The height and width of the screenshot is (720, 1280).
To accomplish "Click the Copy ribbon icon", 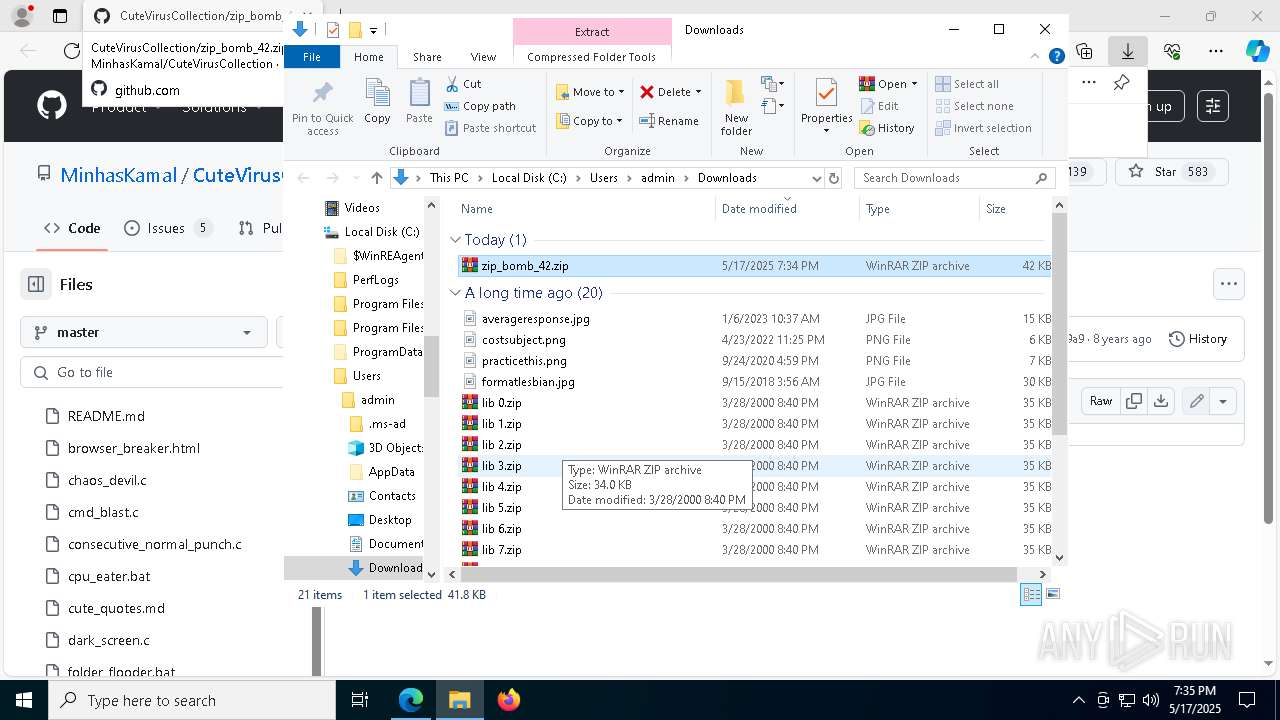I will coord(377,101).
